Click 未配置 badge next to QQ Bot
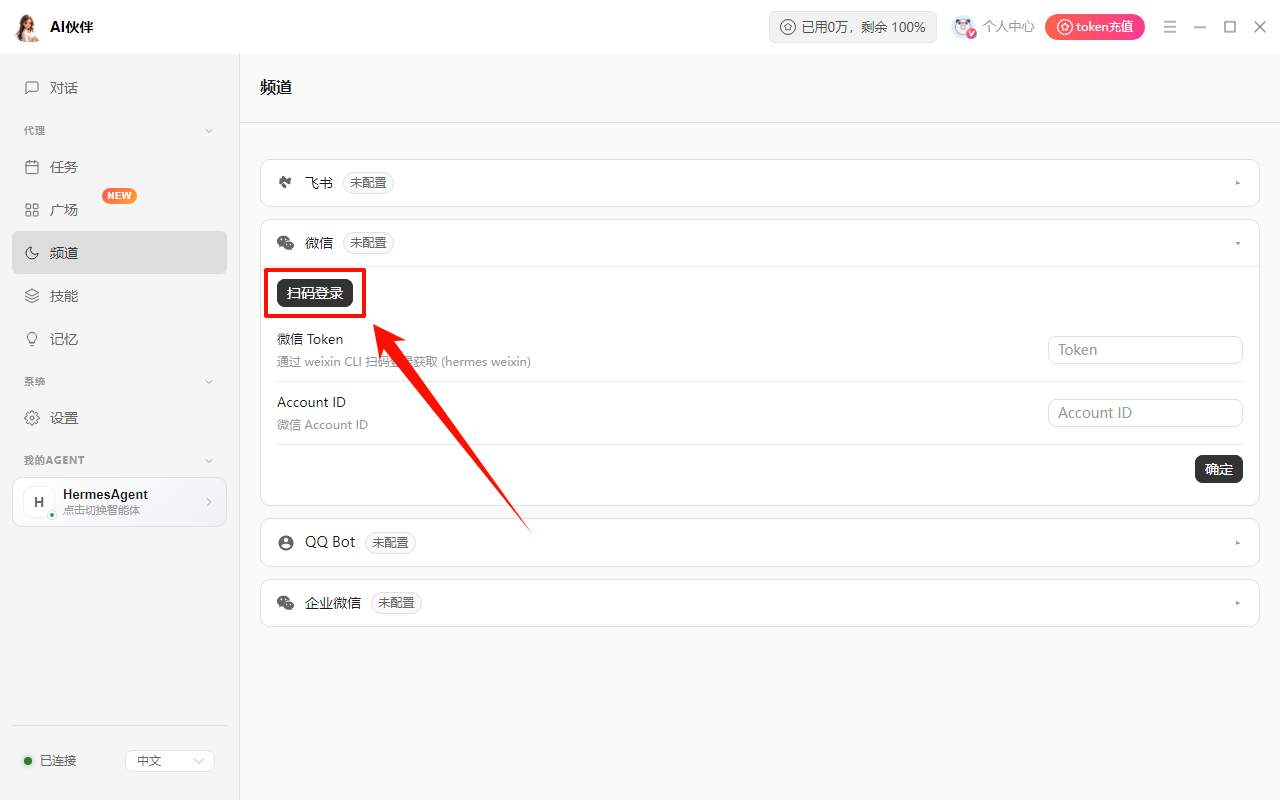1280x800 pixels. coord(390,543)
